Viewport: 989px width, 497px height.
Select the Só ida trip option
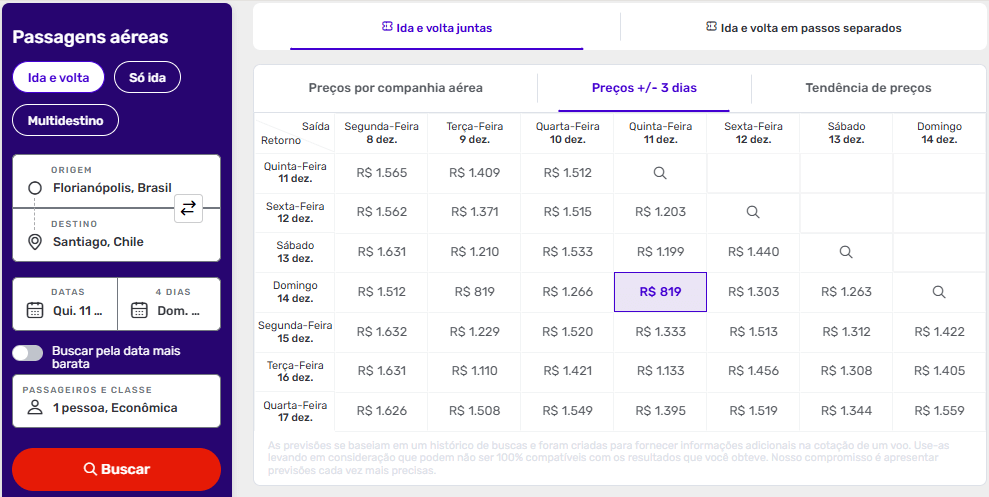tap(147, 77)
